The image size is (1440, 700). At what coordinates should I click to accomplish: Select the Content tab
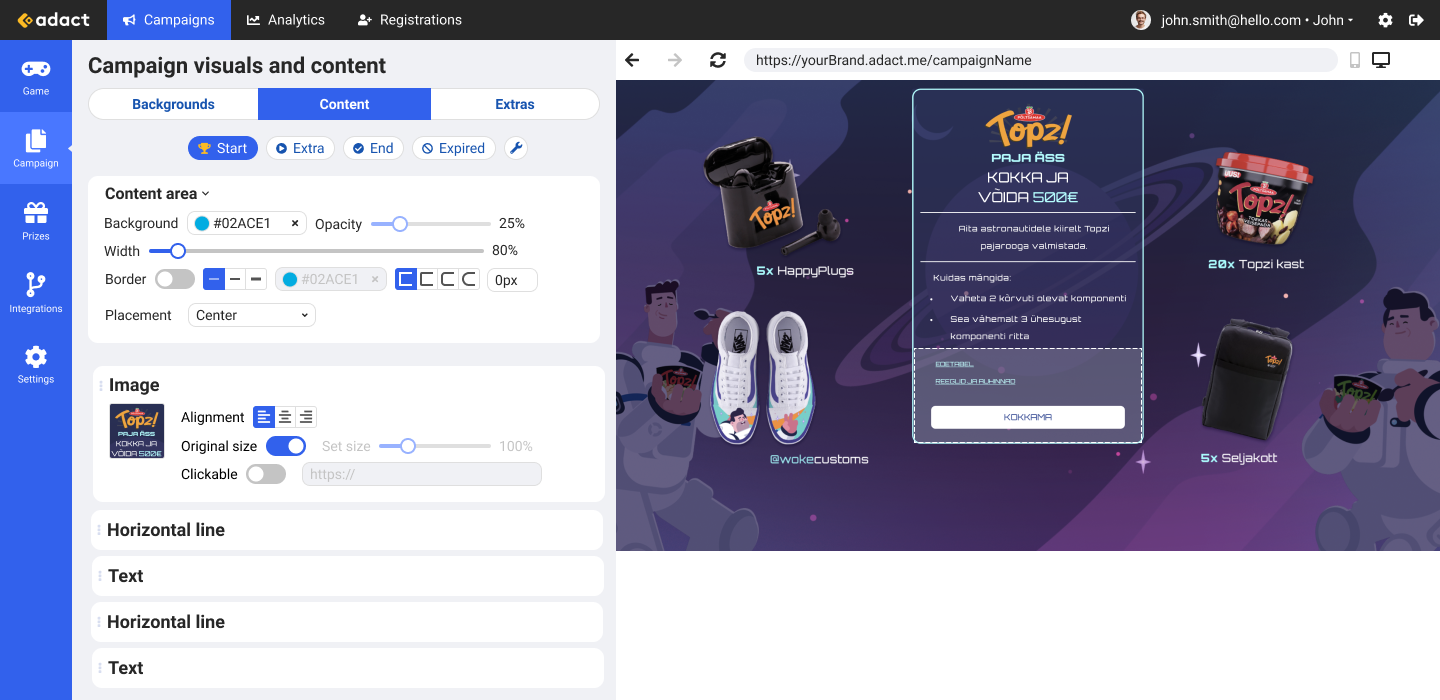[344, 104]
